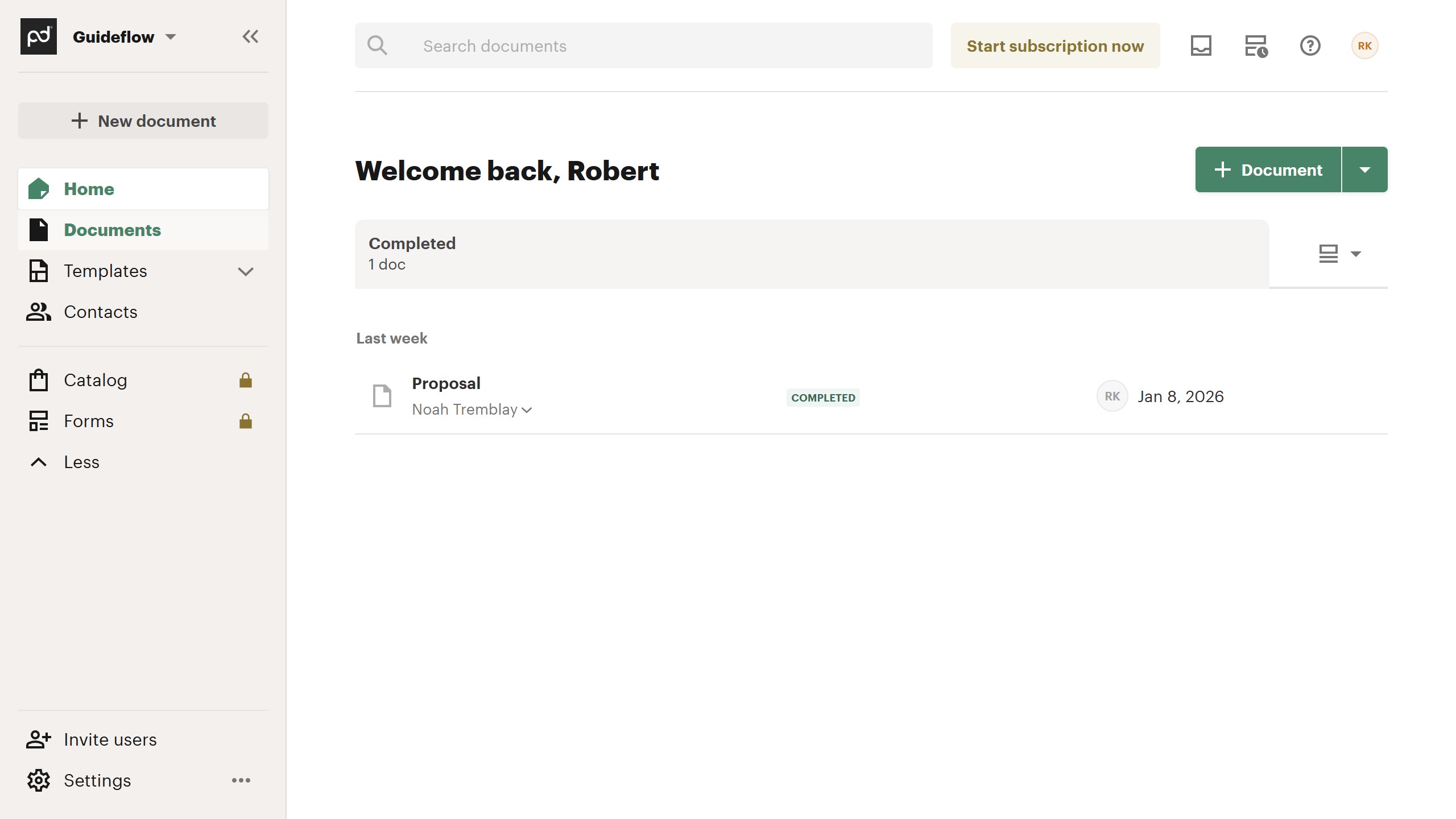Click the locked Catalog padlock icon
Viewport: 1456px width, 819px height.
[245, 380]
